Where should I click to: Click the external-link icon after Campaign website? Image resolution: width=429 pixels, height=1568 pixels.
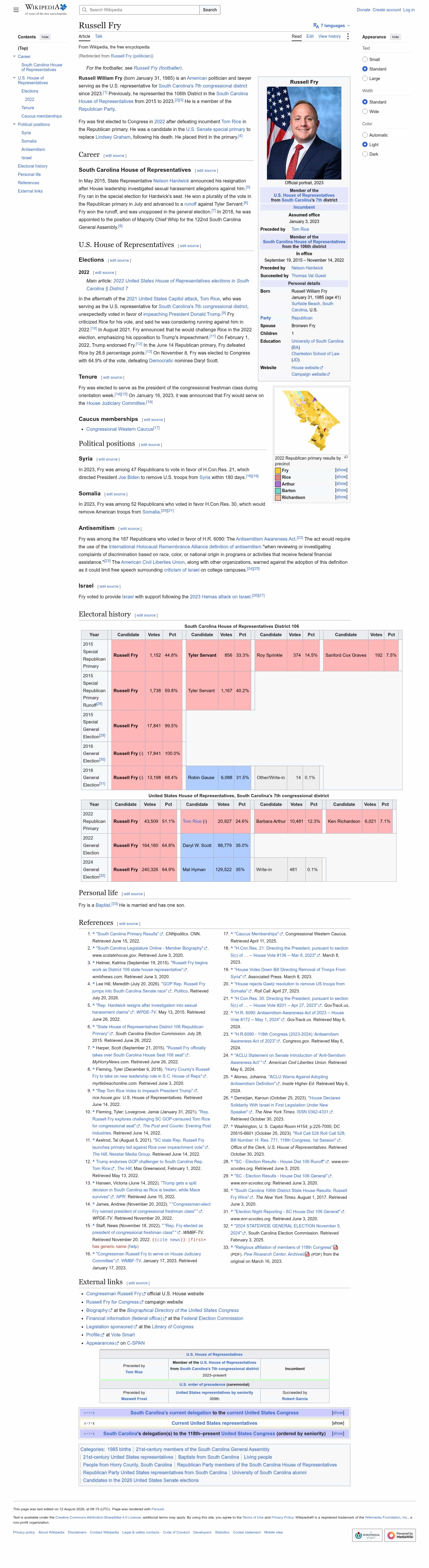pos(328,374)
